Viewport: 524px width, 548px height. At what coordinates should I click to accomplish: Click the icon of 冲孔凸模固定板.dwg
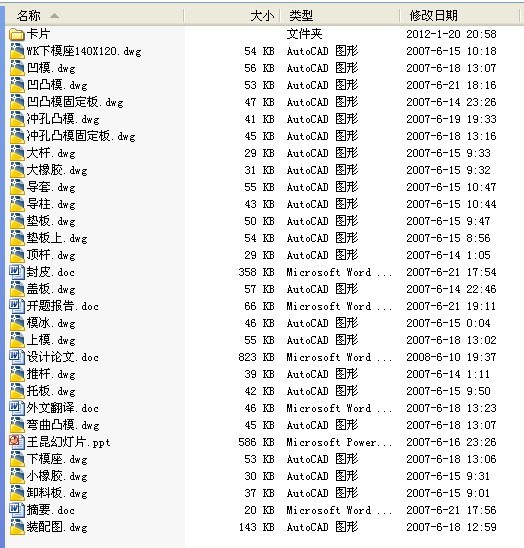(17, 136)
